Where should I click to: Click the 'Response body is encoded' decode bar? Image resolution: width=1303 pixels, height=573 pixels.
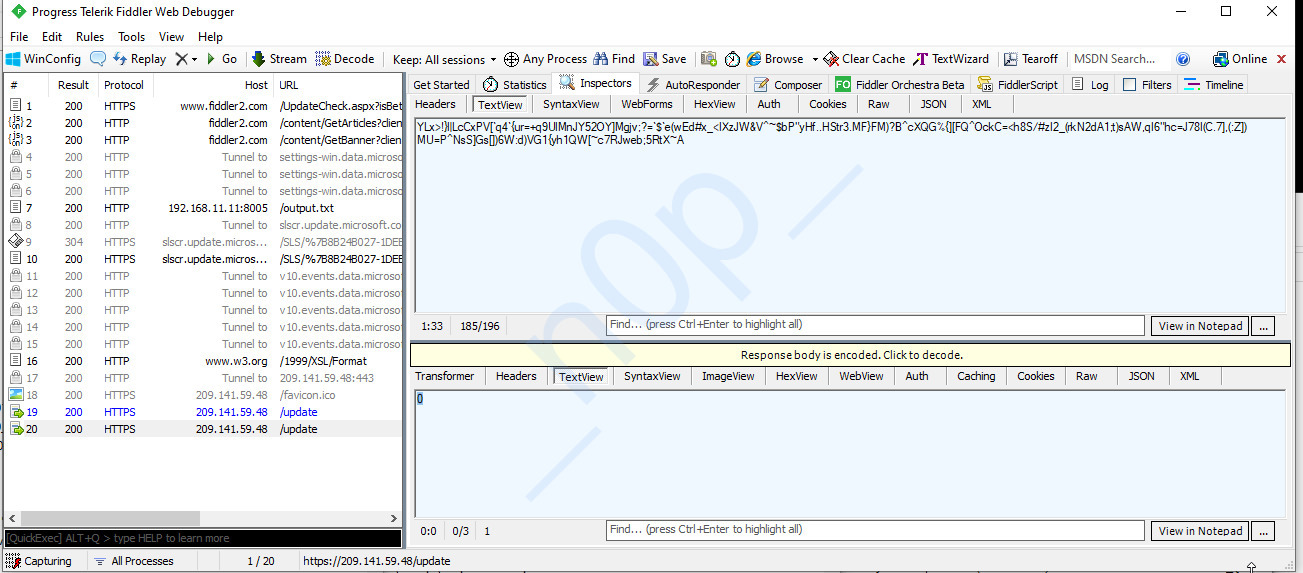click(x=850, y=355)
